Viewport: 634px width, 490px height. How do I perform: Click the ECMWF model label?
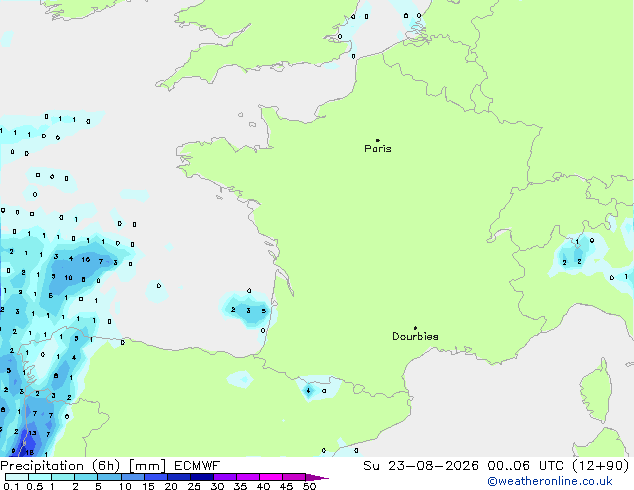(x=197, y=466)
